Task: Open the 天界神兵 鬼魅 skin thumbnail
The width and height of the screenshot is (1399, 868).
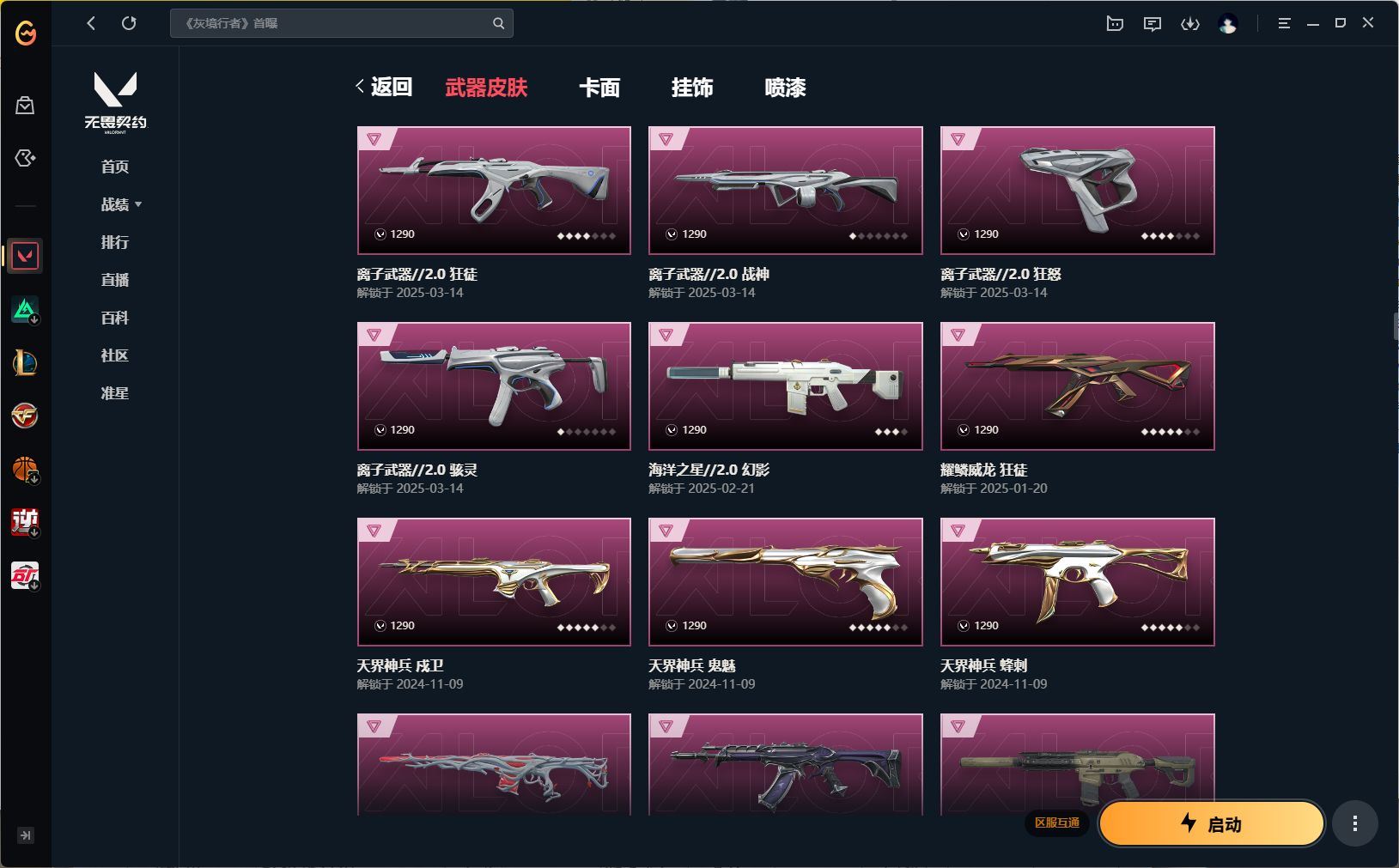Action: [786, 582]
